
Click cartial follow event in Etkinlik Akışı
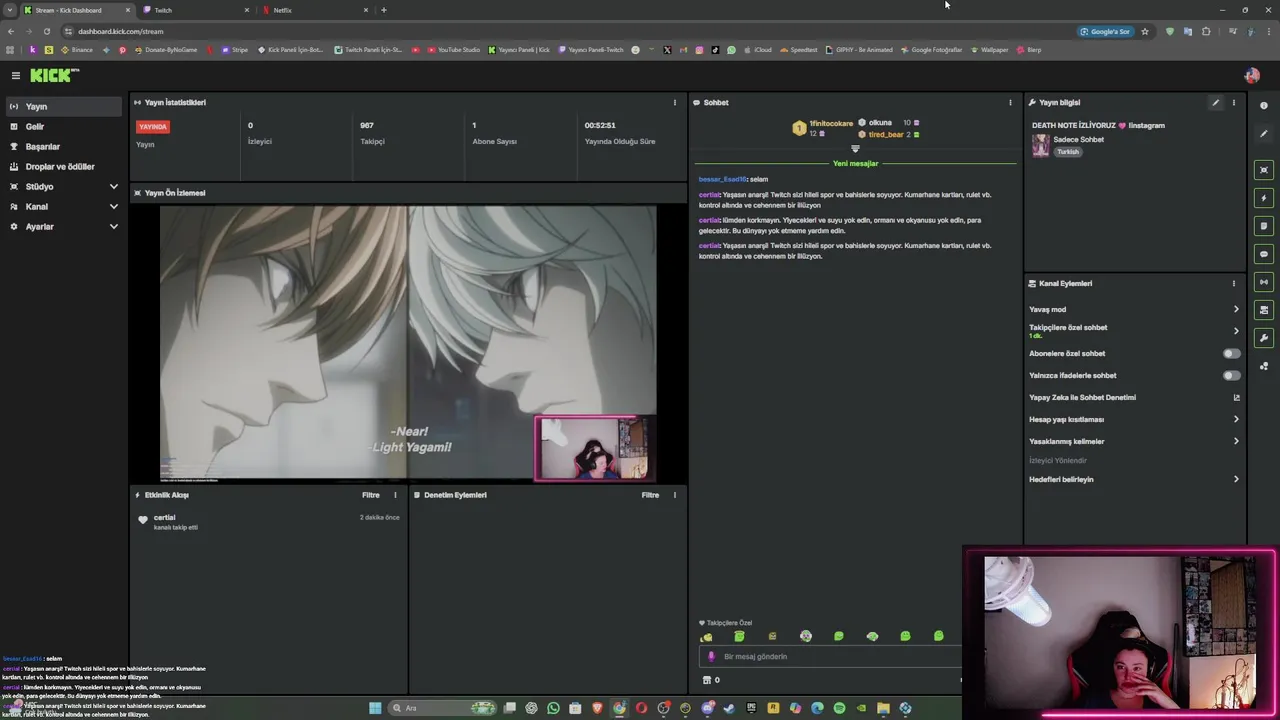[x=269, y=521]
